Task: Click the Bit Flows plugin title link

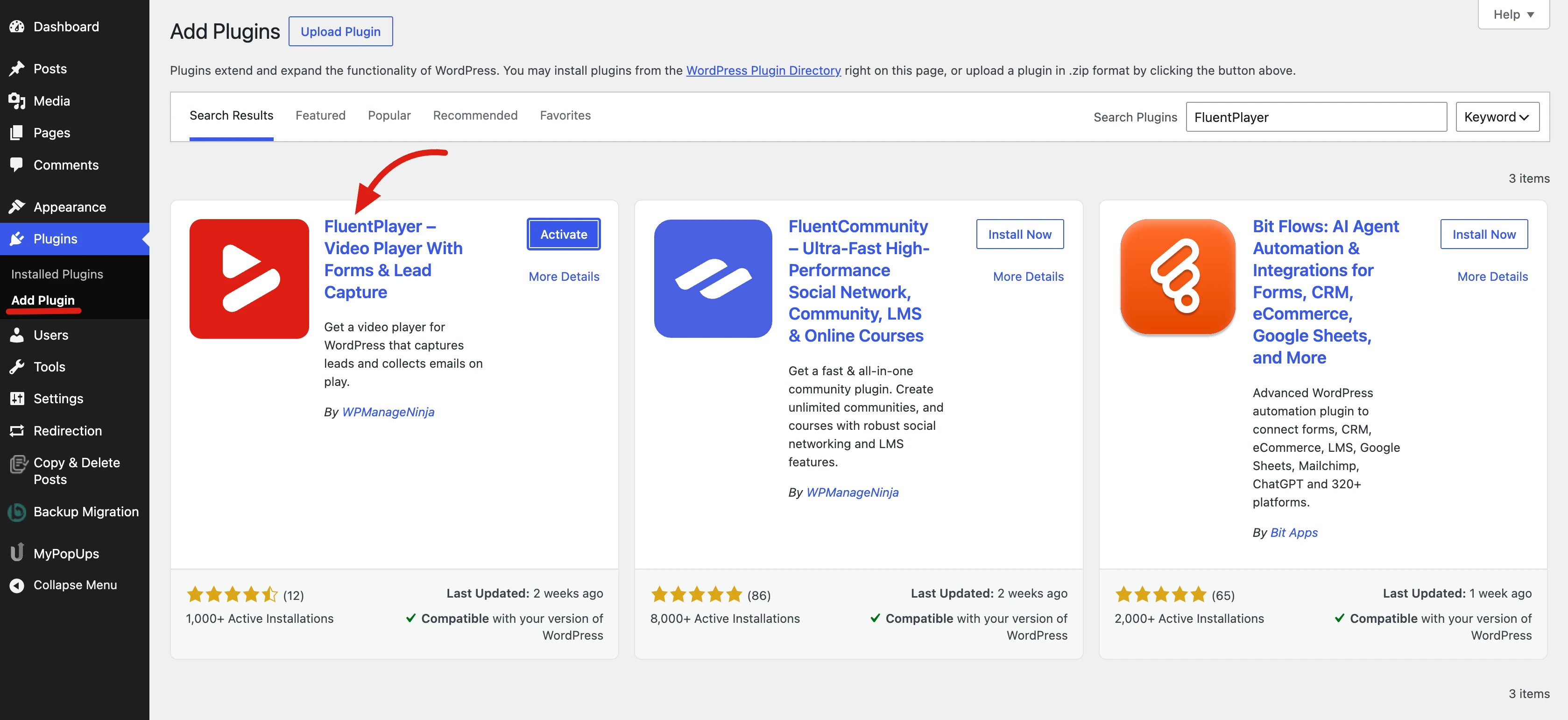Action: pos(1325,292)
